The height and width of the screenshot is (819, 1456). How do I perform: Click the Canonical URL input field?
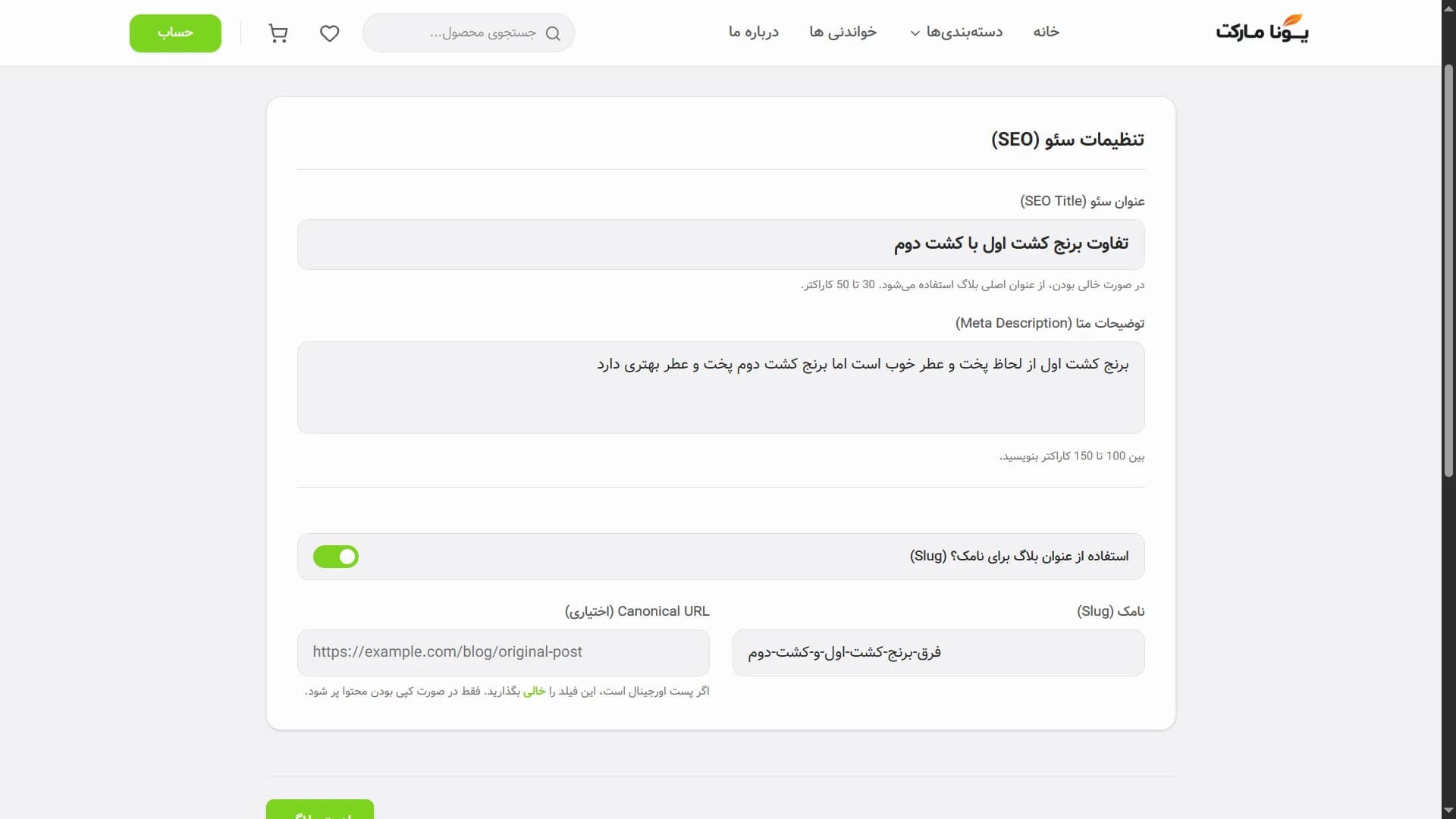tap(504, 653)
